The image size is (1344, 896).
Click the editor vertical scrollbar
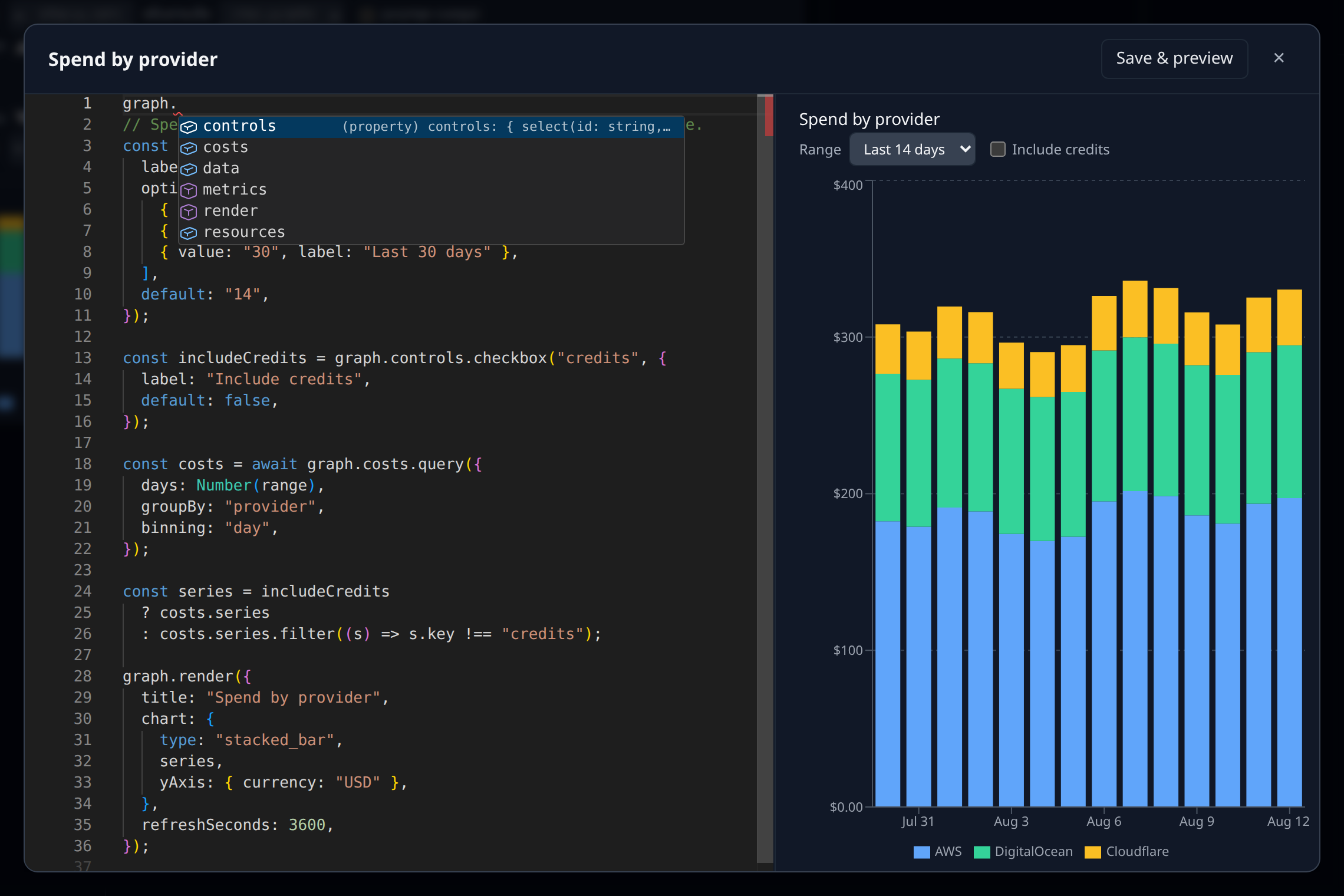pos(765,479)
